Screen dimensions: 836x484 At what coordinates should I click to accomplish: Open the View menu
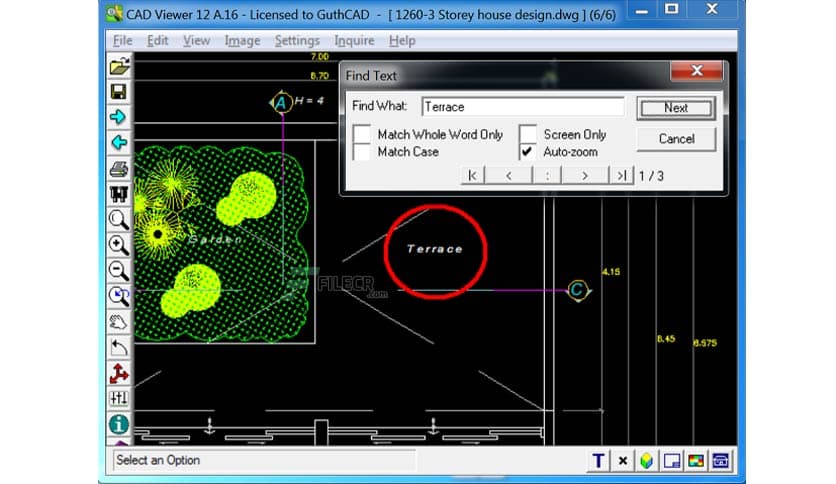(x=196, y=41)
